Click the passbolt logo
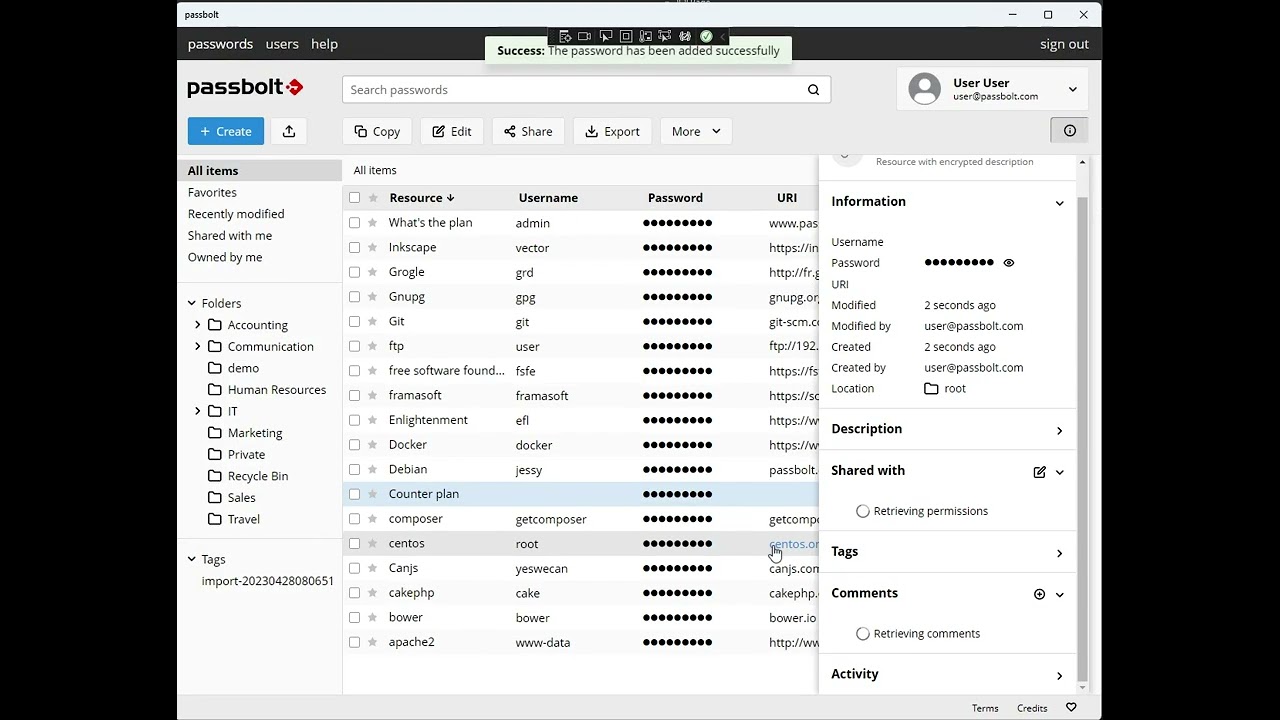The image size is (1280, 720). [x=245, y=88]
